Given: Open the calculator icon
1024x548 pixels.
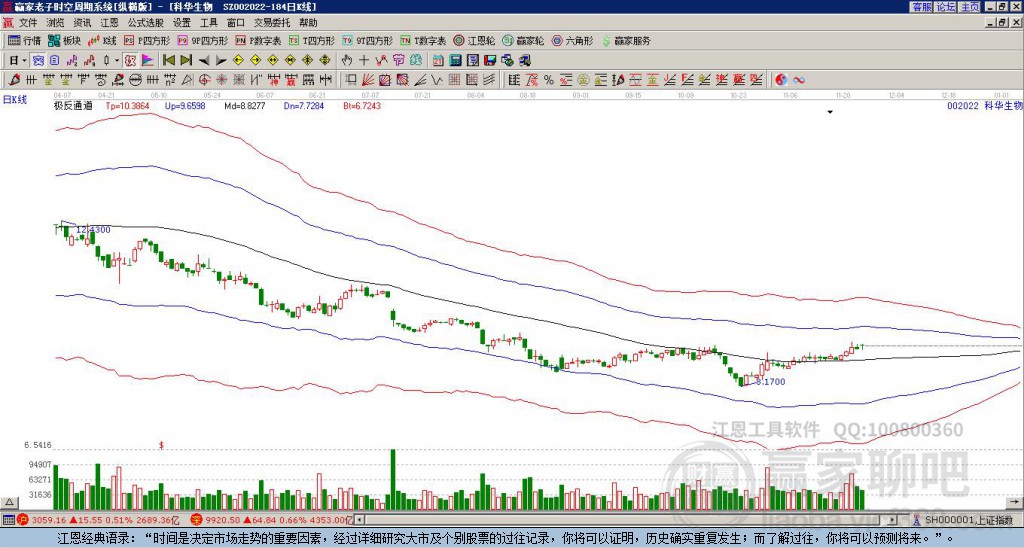Looking at the screenshot, I should pos(455,61).
